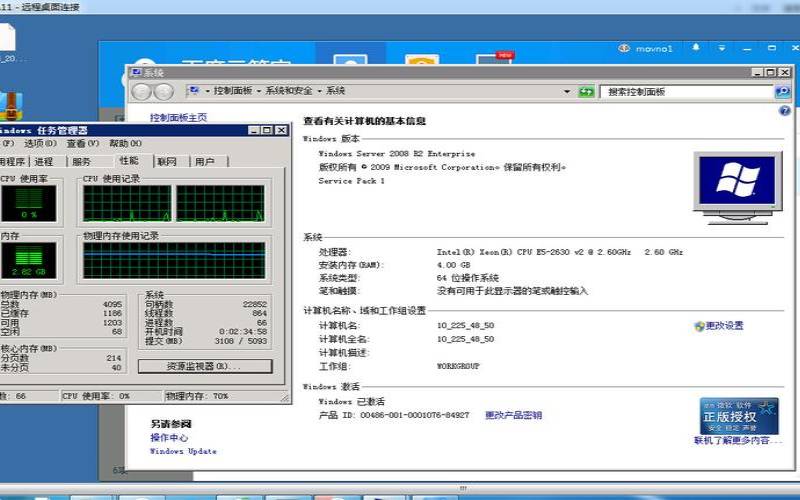The image size is (800, 500).
Task: Click the shield icon next to 更改设置
Action: (x=699, y=326)
